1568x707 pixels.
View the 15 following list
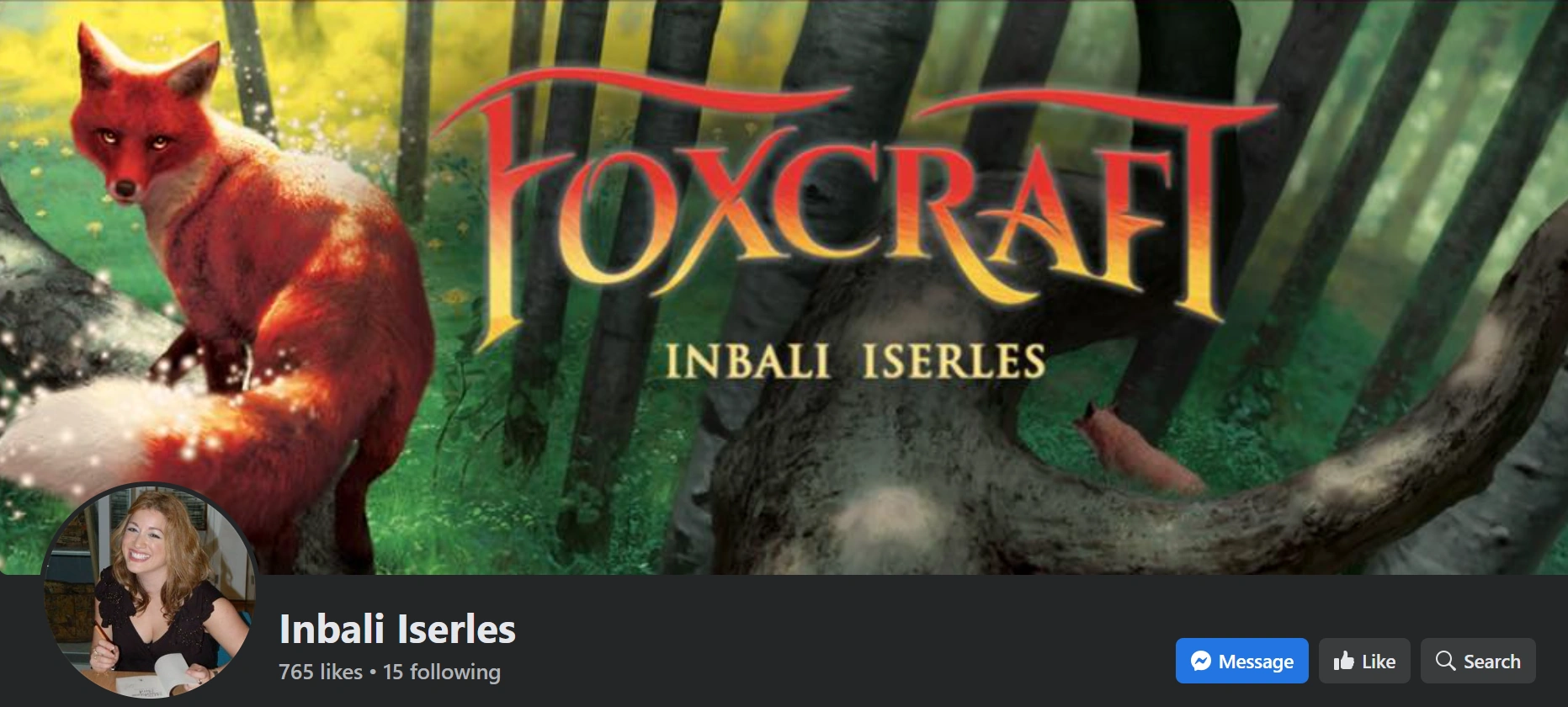[442, 672]
